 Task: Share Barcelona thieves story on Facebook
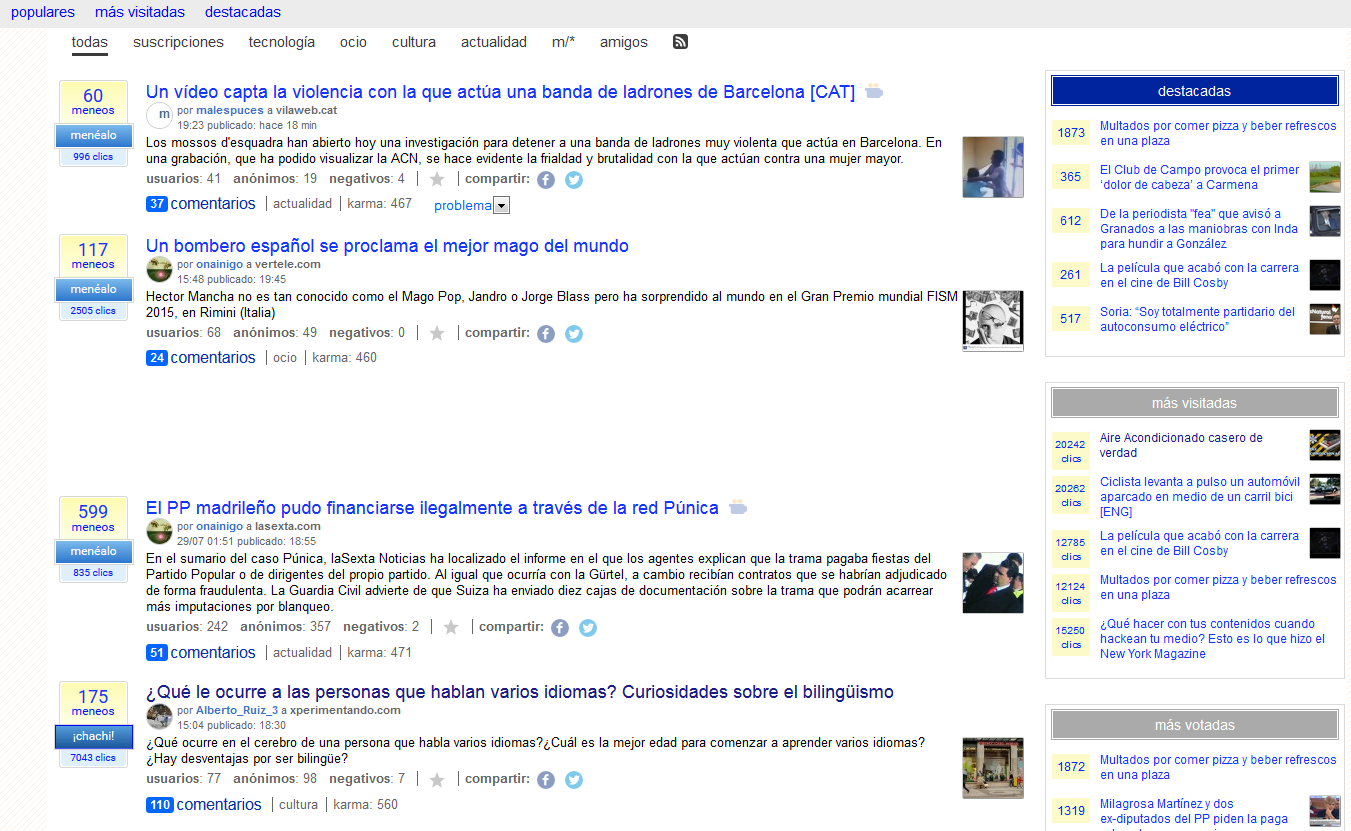(x=546, y=180)
